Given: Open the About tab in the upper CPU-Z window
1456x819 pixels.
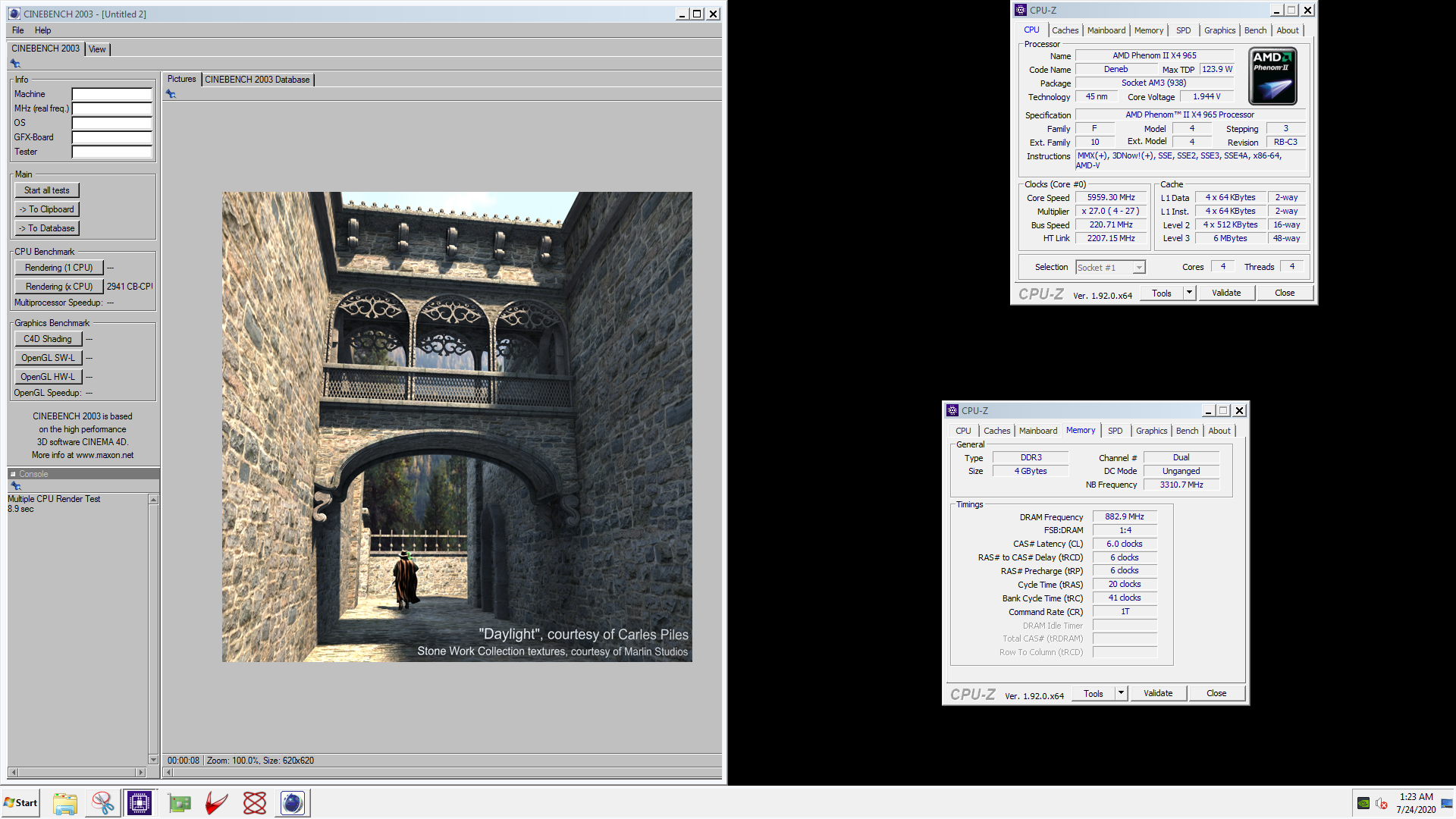Looking at the screenshot, I should tap(1288, 30).
